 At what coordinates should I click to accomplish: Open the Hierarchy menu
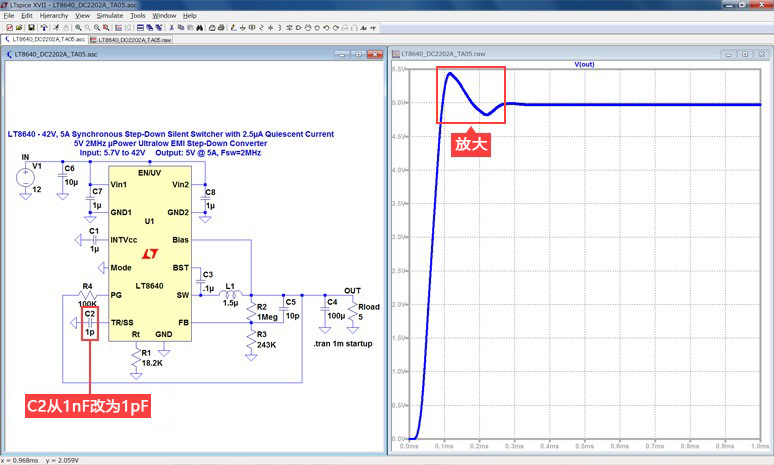54,15
